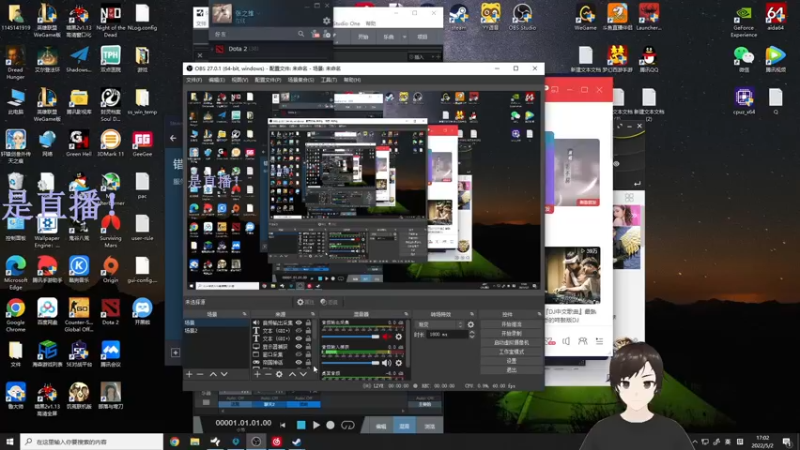Open OBS Studio desktop shortcut
This screenshot has height=450, width=800.
click(x=522, y=17)
